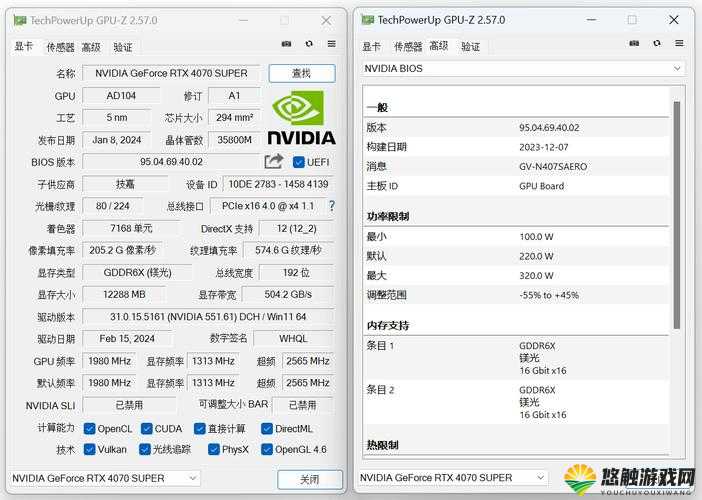Click the screenshot camera icon in right GPU-Z window
Screen dimensions: 702x500
tap(634, 43)
